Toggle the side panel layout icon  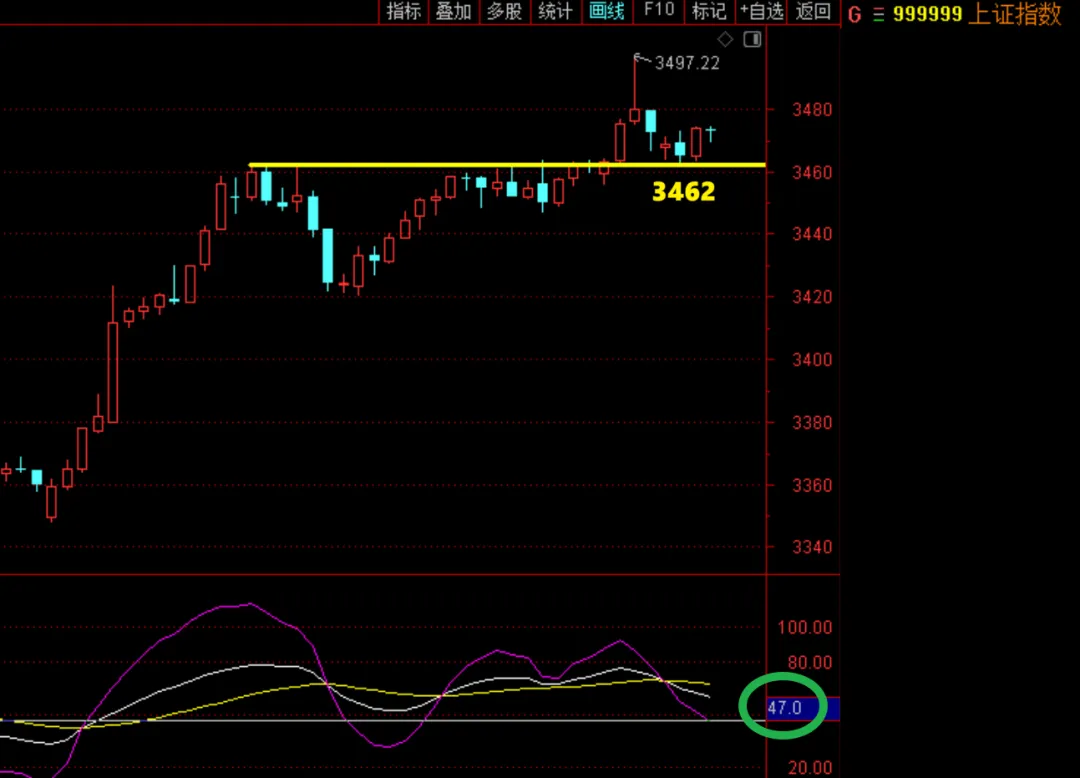(752, 39)
